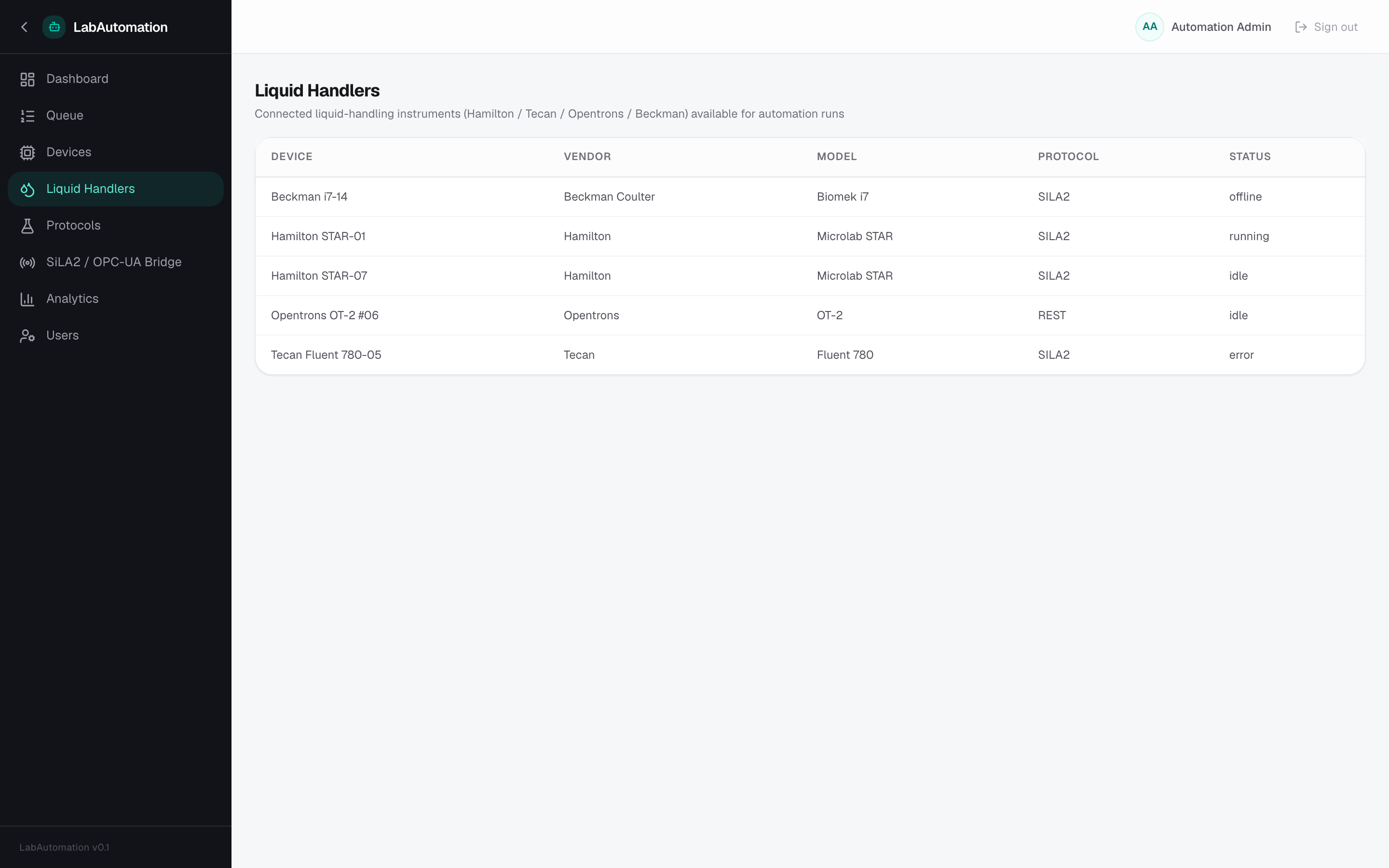Select the Tecan Fluent 780-05 row

(810, 355)
